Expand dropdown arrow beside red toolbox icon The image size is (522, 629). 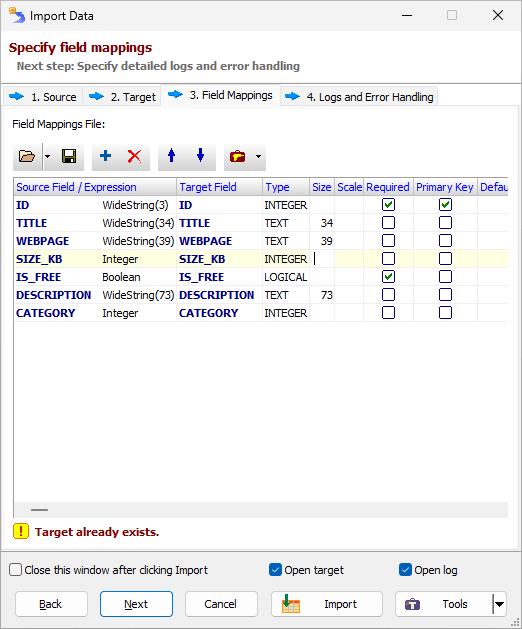pos(258,156)
